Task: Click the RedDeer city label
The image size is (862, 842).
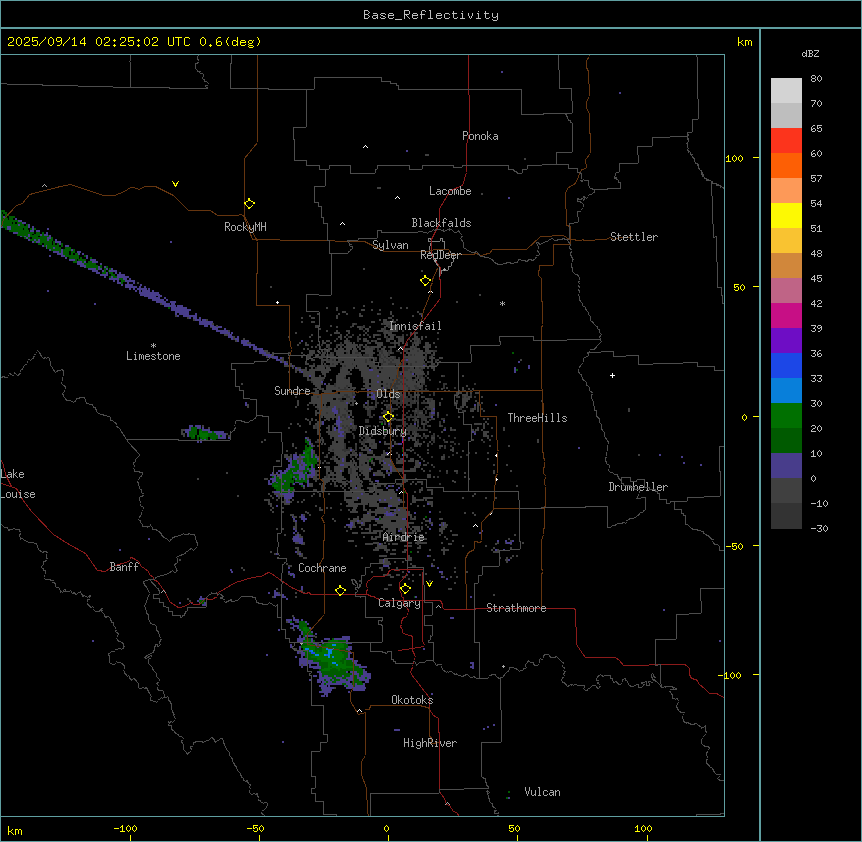Action: click(x=440, y=255)
